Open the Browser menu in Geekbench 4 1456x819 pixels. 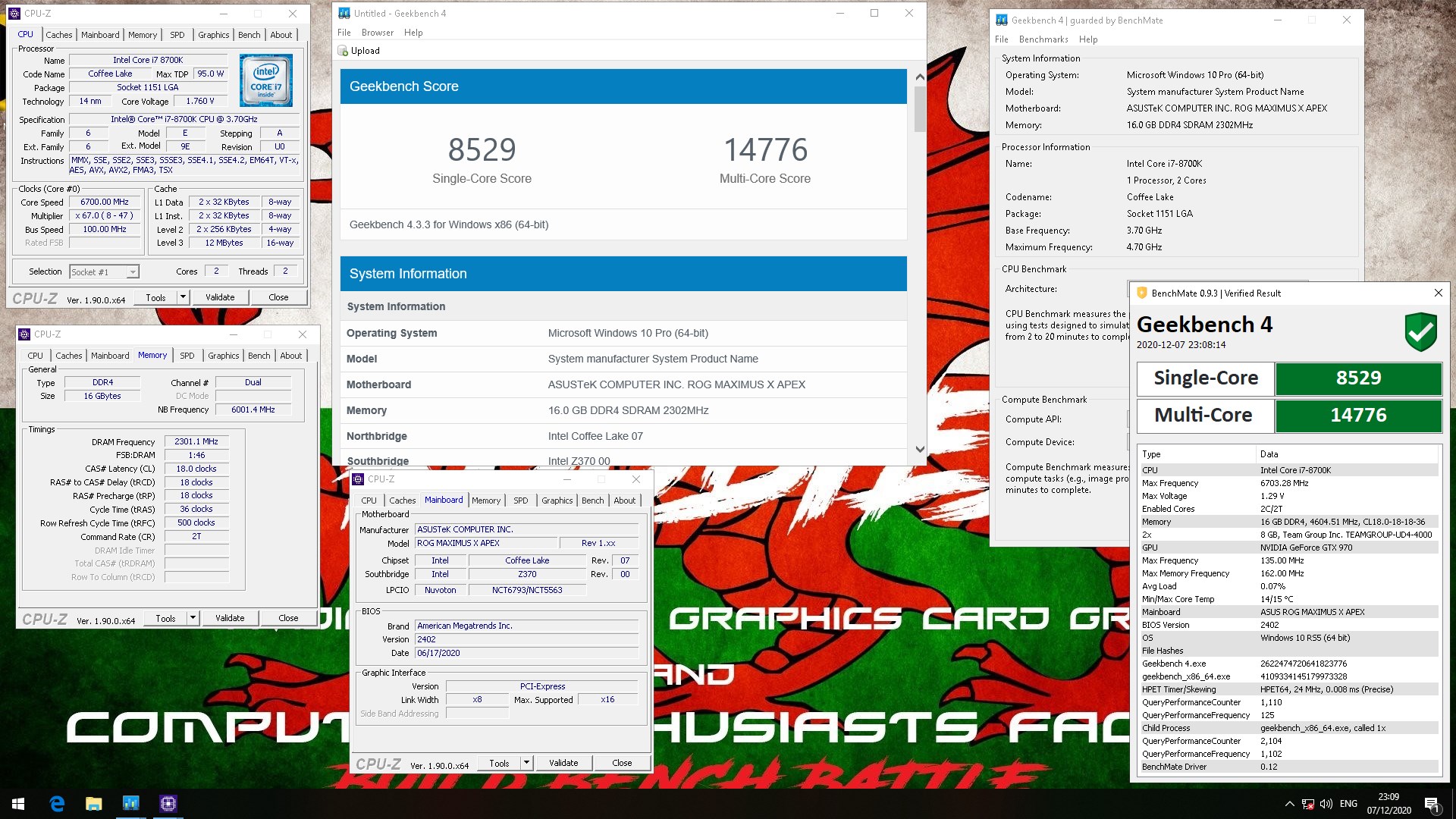click(378, 33)
